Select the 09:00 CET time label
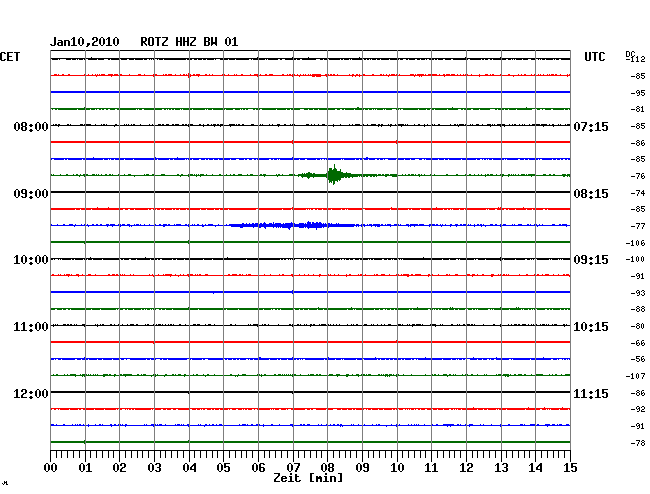650x494 pixels. (31, 194)
